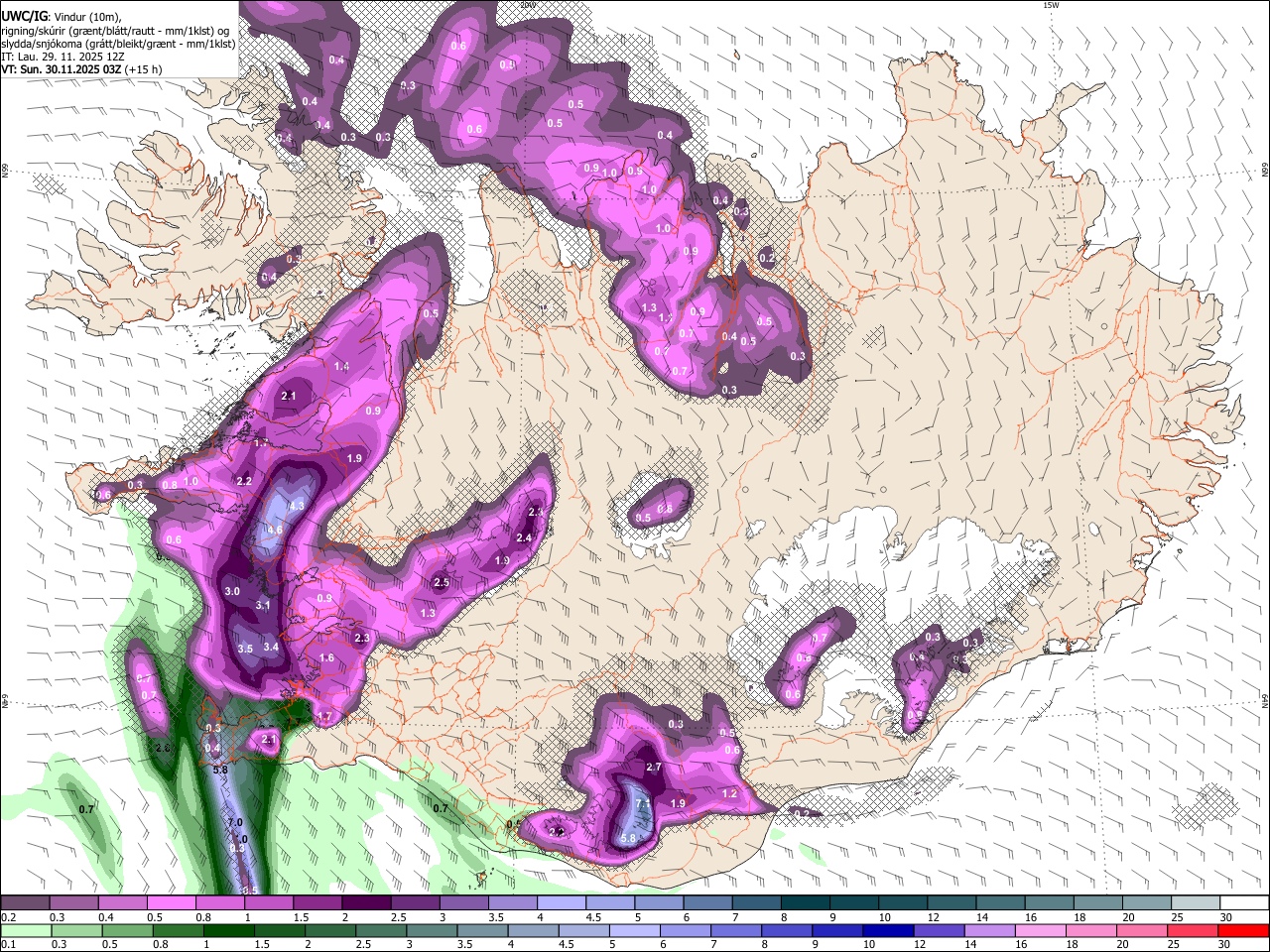Click the "3.1" precipitation value on the map
The image size is (1270, 952).
[x=263, y=605]
